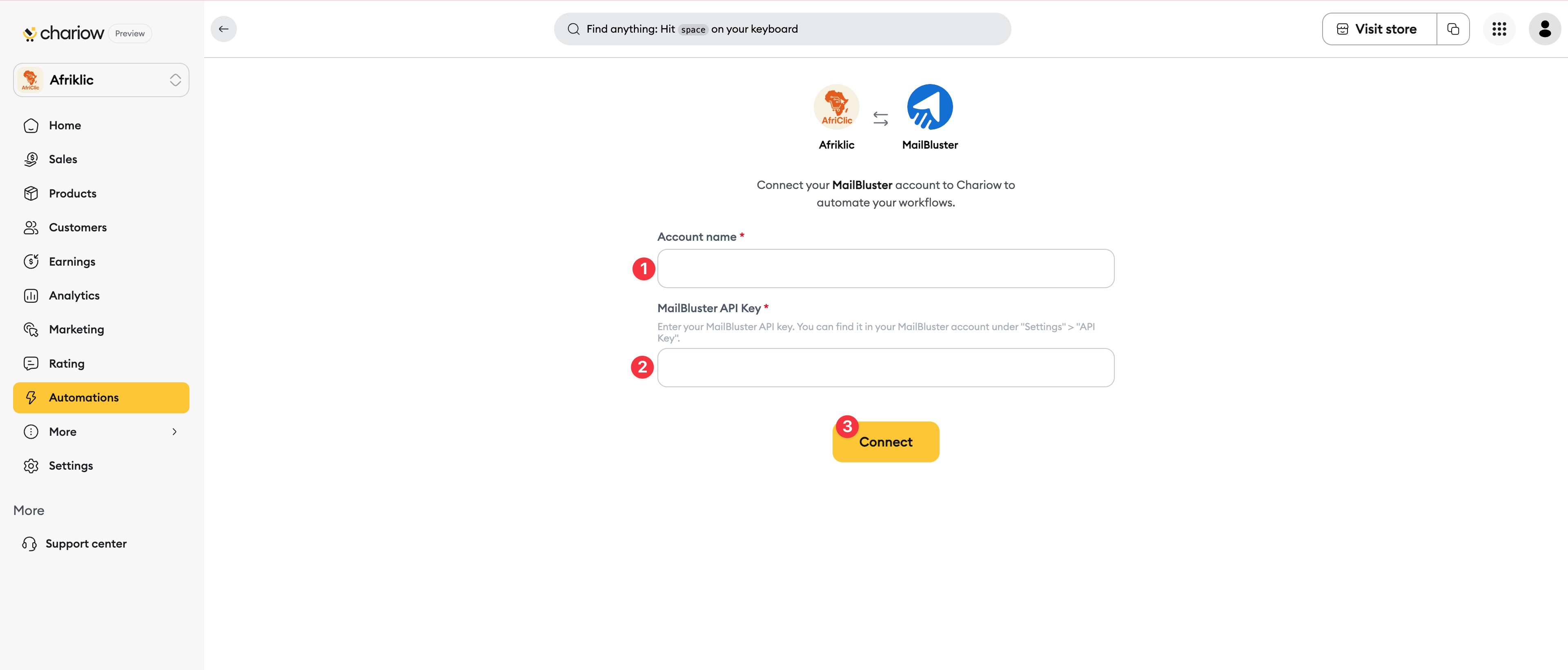This screenshot has width=1568, height=670.
Task: Click the Home house icon
Action: 31,125
